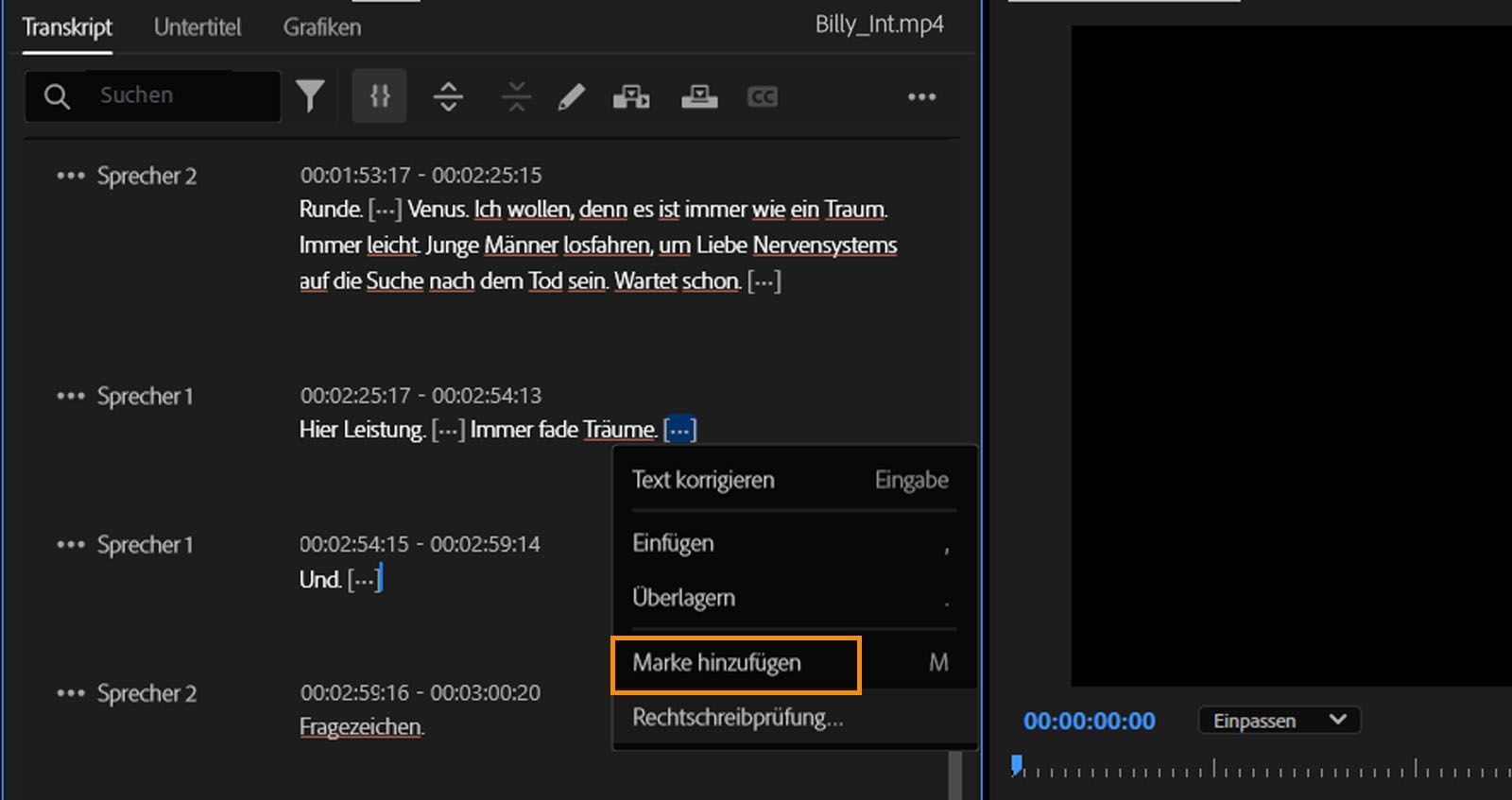The width and height of the screenshot is (1512, 800).
Task: Open options dots for Sprecher 1 at 00:02:54:15
Action: (x=71, y=544)
